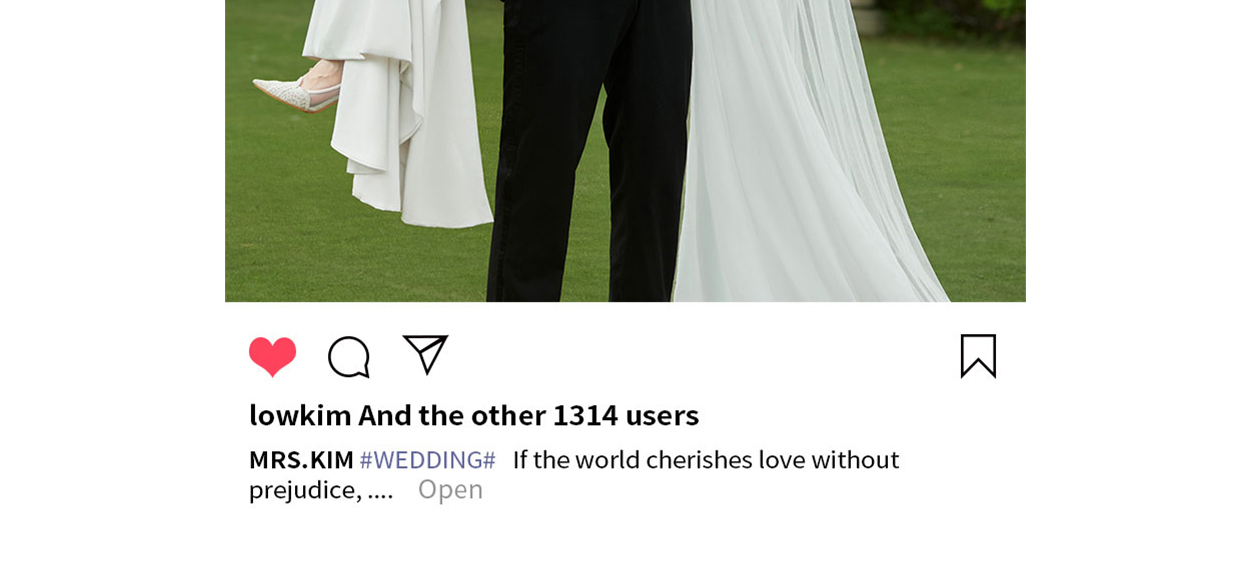Viewport: 1250px width, 565px height.
Task: Save the post with the bookmark icon
Action: tap(978, 356)
